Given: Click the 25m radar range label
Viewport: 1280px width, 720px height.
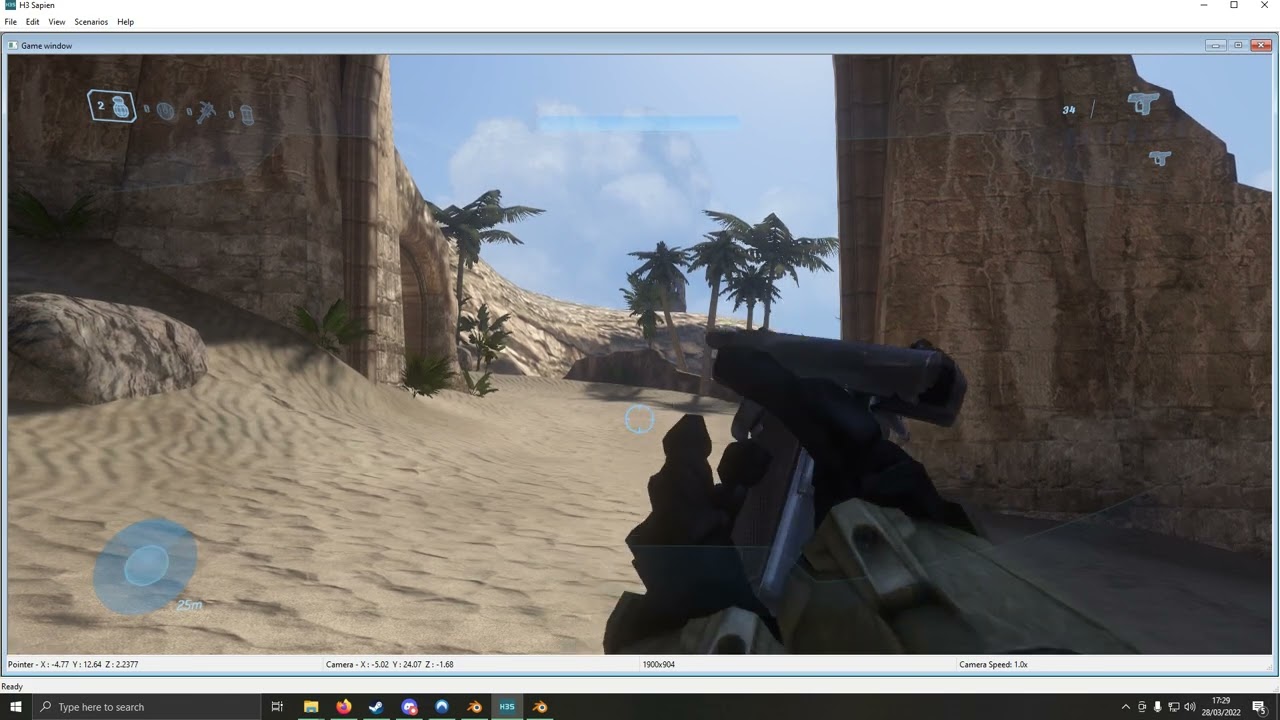Looking at the screenshot, I should (x=189, y=605).
